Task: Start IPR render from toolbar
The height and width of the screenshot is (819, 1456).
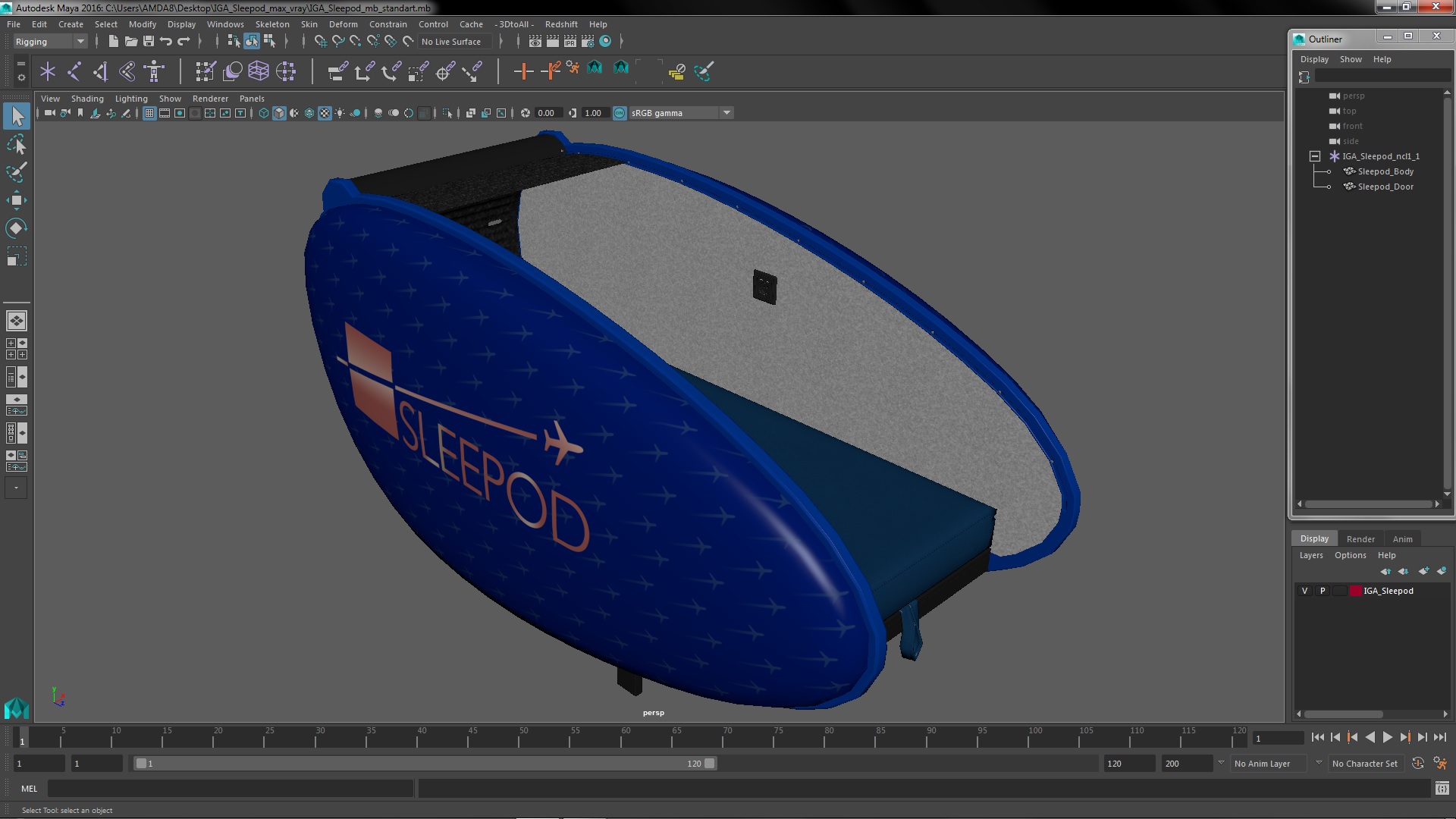Action: point(570,42)
